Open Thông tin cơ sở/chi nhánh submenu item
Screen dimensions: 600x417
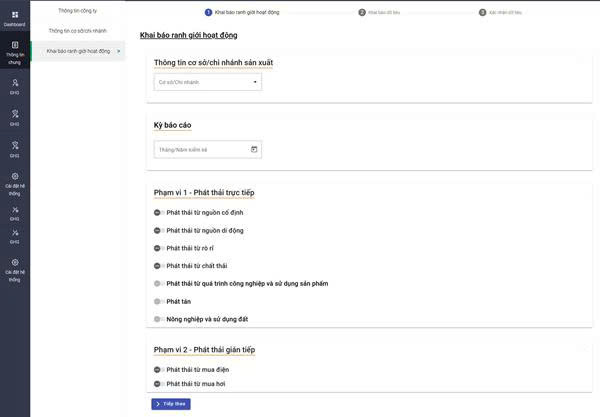pyautogui.click(x=77, y=30)
